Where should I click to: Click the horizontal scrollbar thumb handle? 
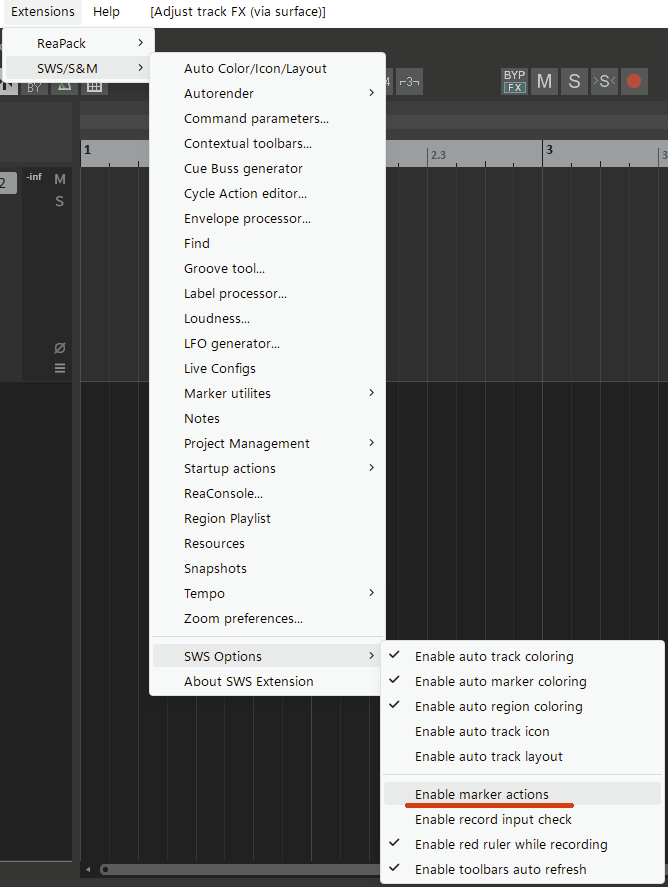click(105, 869)
